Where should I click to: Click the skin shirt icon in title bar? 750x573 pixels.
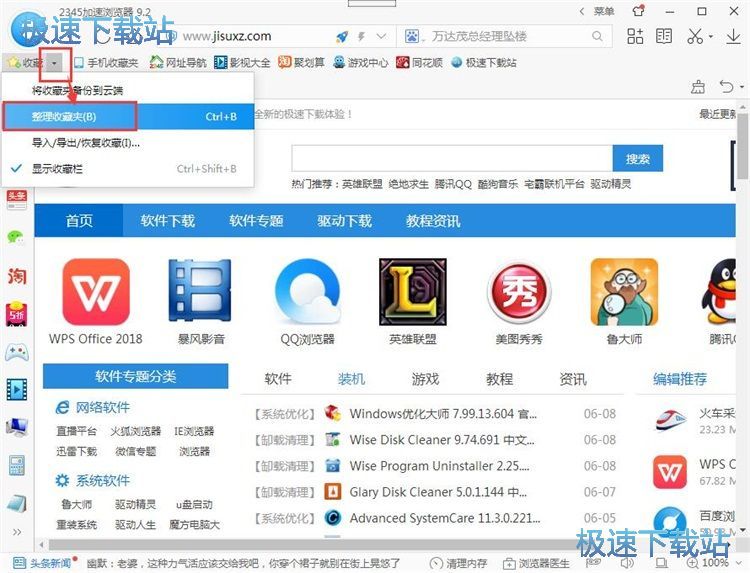(638, 11)
